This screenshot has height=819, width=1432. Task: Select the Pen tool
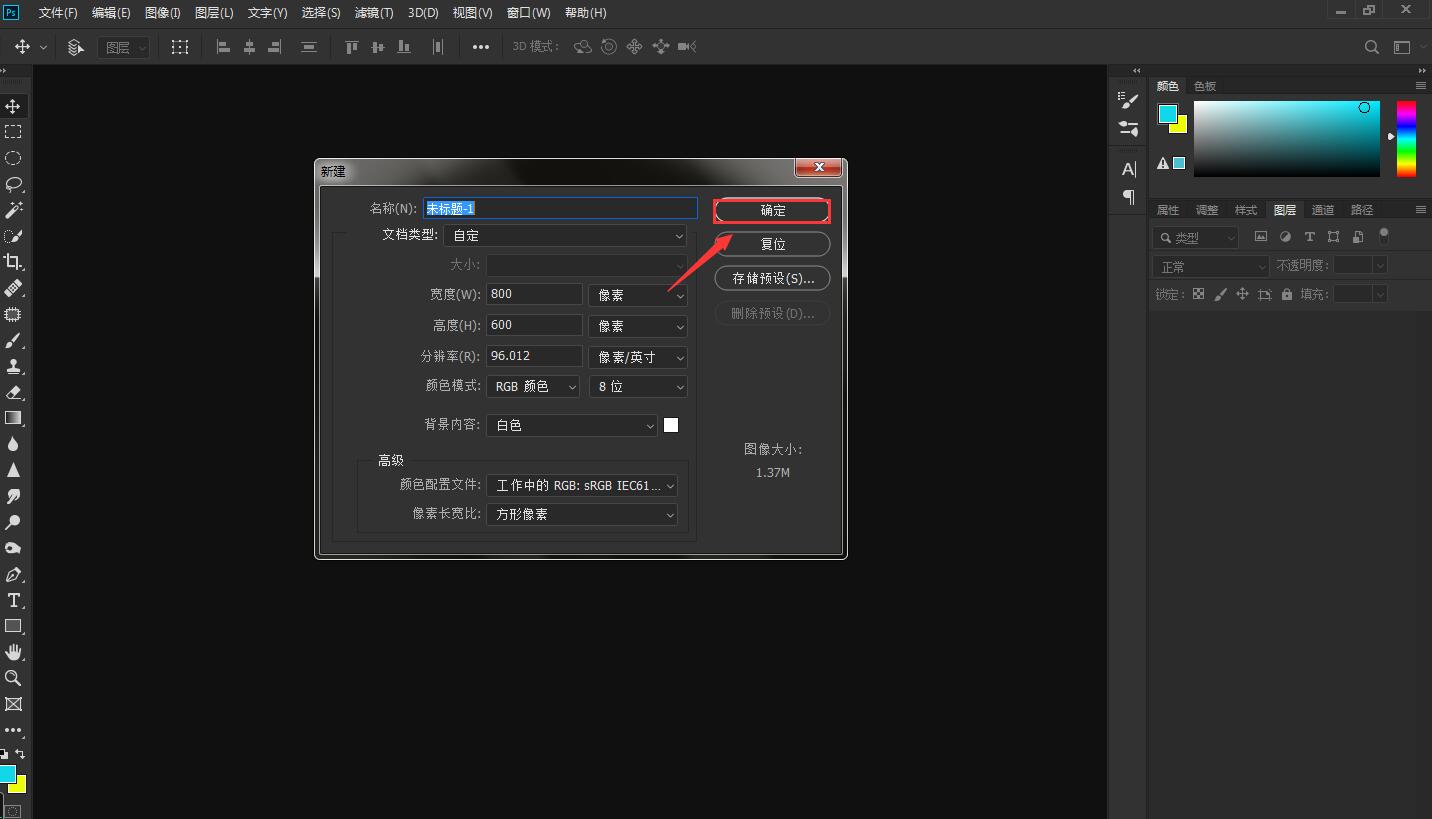point(14,575)
